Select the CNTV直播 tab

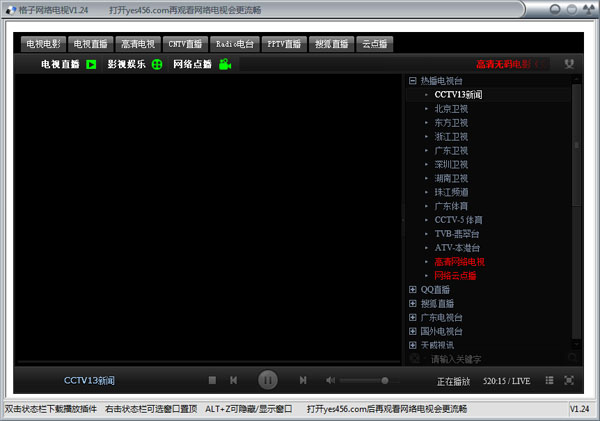pos(185,44)
